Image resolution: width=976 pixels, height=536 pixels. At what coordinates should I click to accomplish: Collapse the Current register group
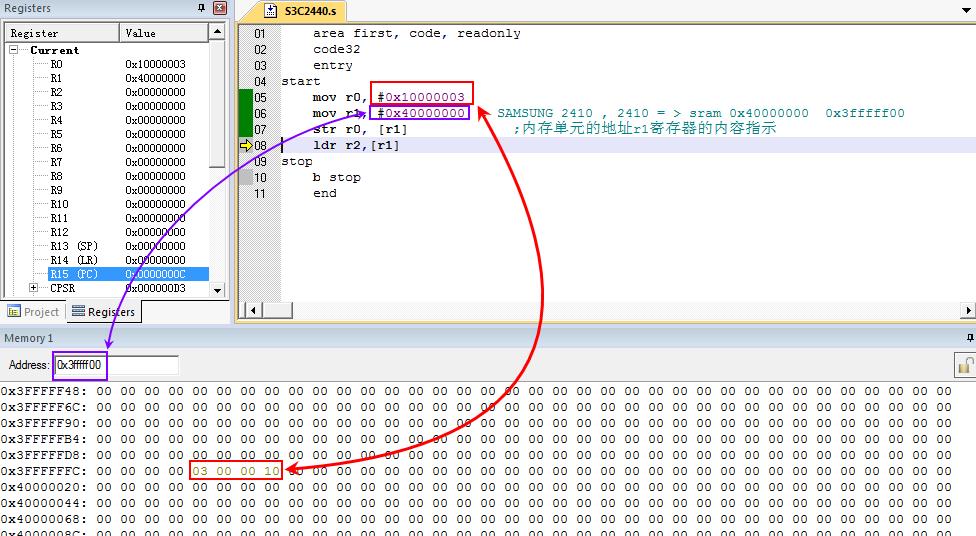point(13,49)
